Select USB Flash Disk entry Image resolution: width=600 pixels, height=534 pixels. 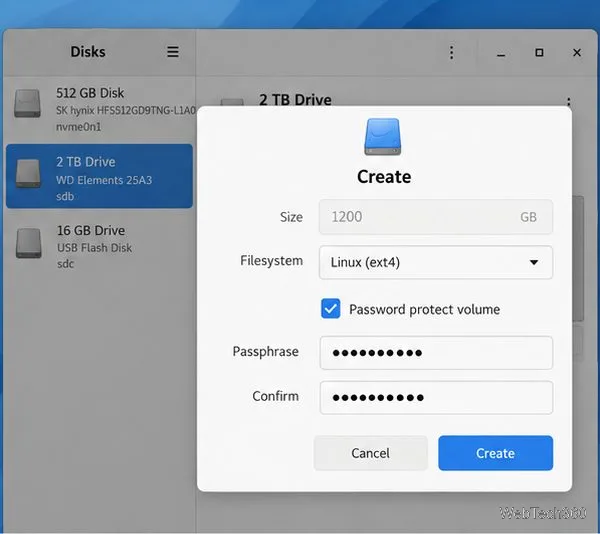99,246
